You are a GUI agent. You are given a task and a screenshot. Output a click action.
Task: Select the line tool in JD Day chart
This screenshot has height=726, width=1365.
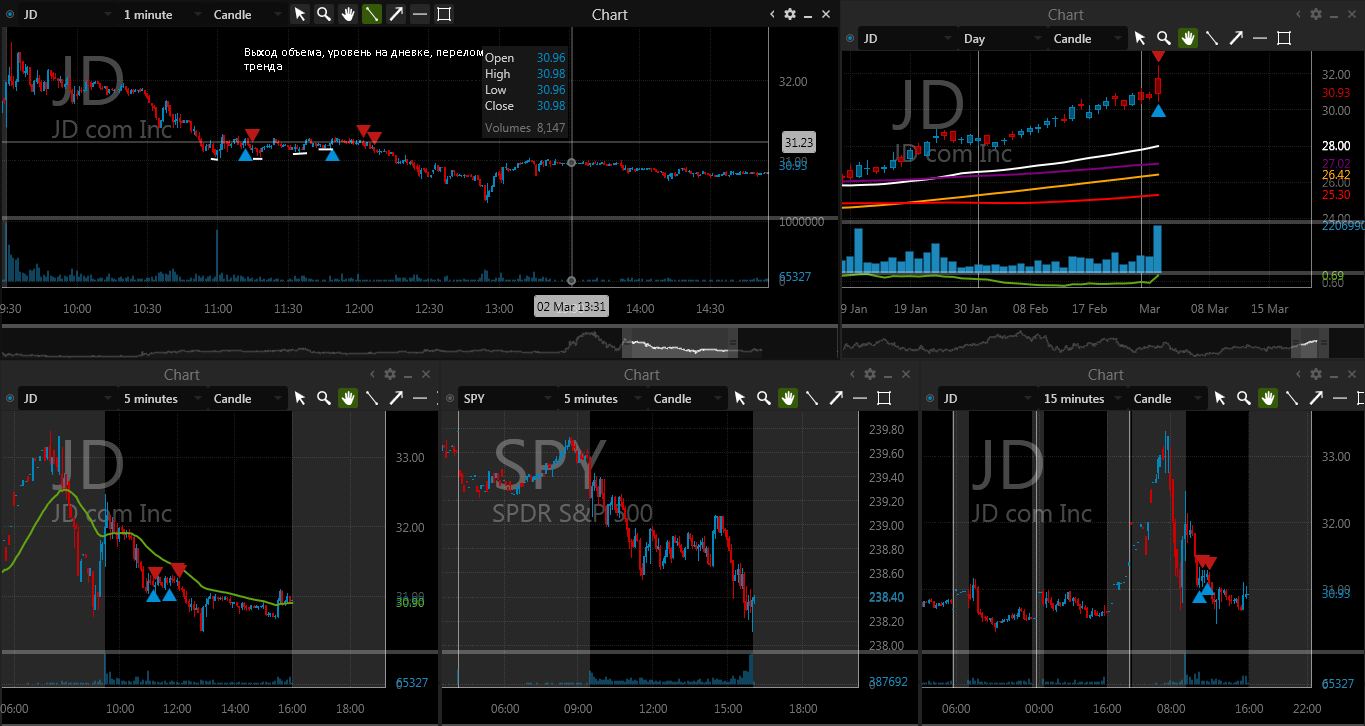tap(1212, 38)
